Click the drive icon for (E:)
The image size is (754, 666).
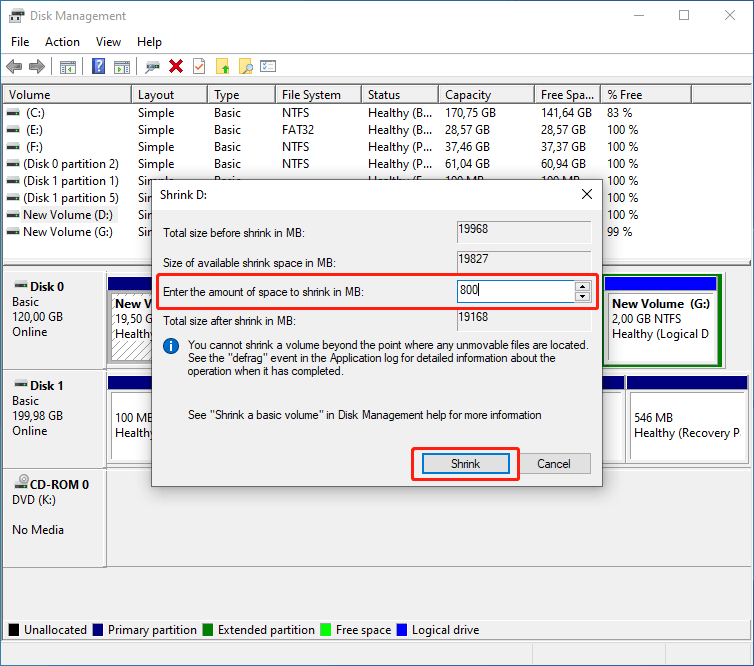coord(13,130)
